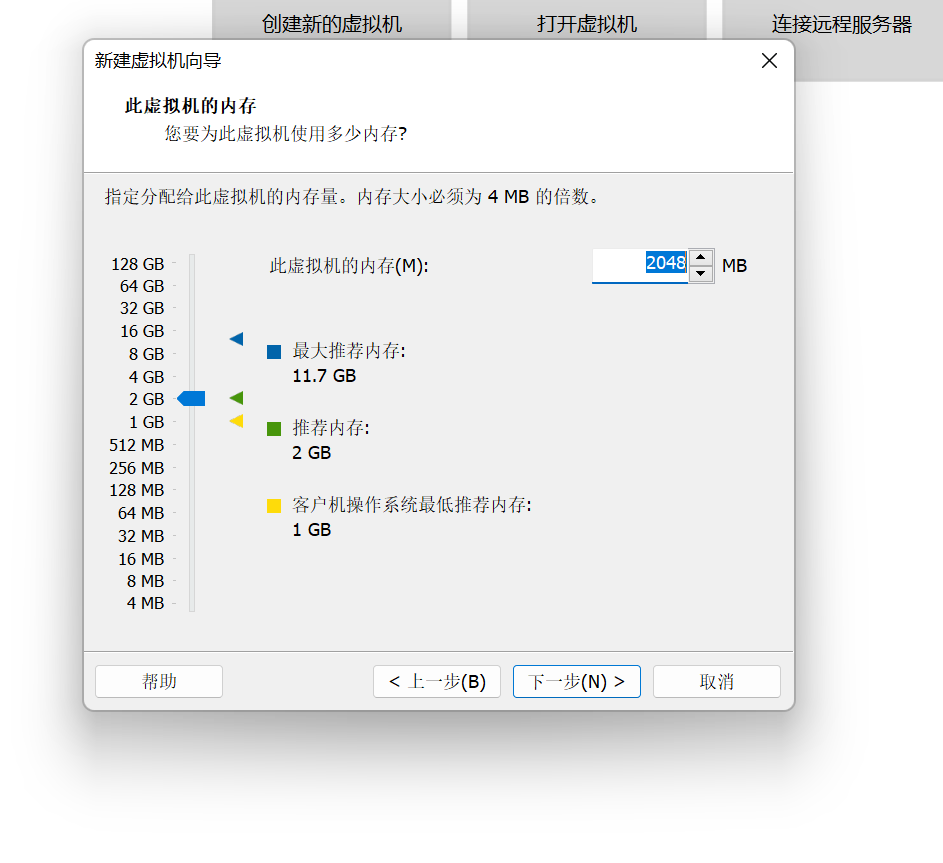Click the 11.7 GB maximum memory value
Image resolution: width=943 pixels, height=863 pixels.
click(324, 376)
